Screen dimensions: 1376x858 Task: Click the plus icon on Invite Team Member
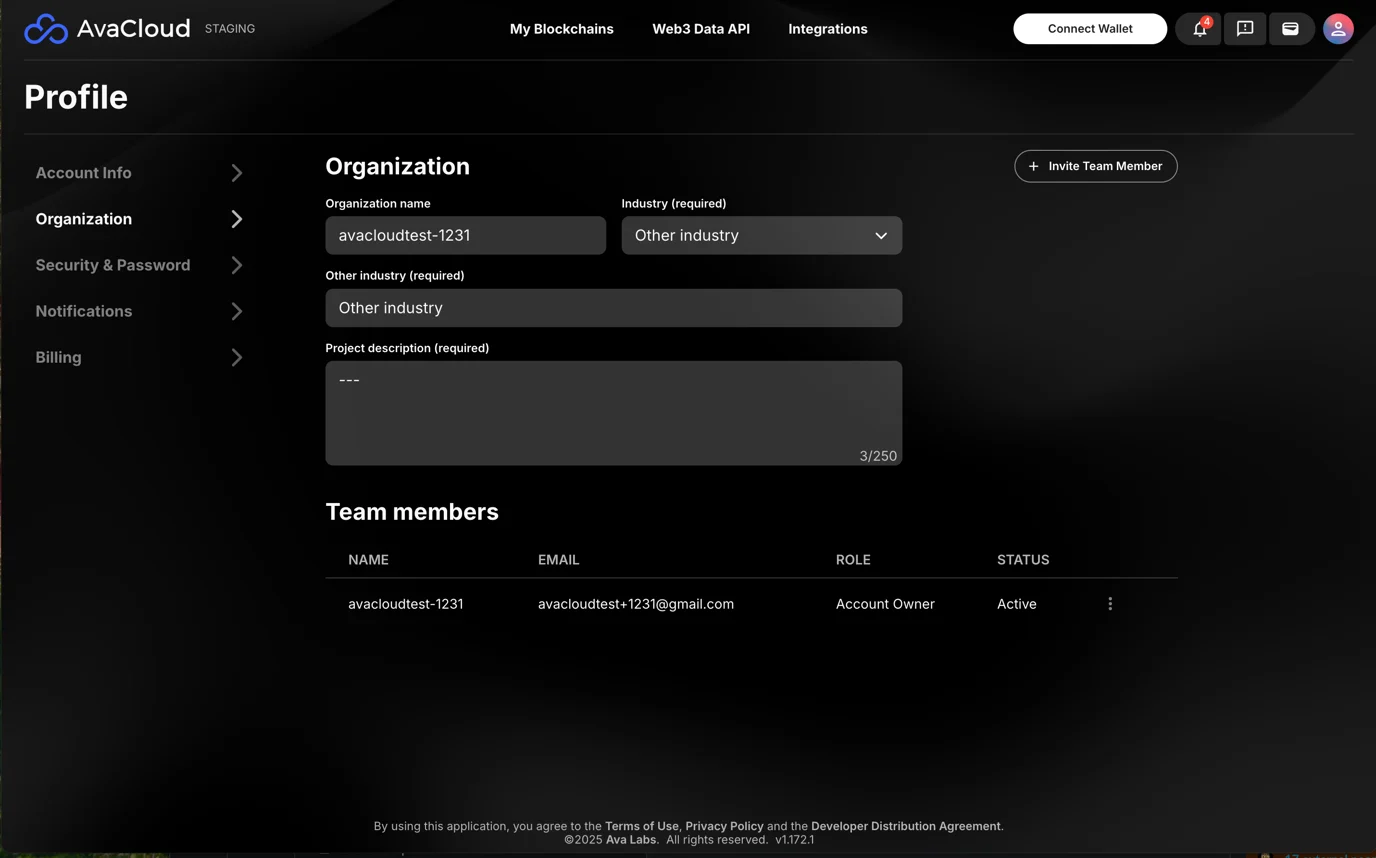[x=1032, y=166]
